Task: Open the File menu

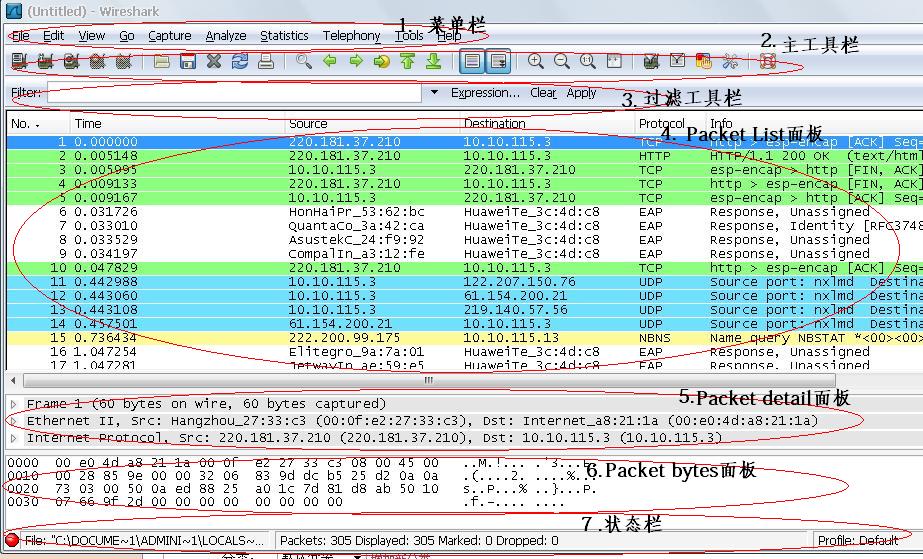Action: [x=21, y=36]
